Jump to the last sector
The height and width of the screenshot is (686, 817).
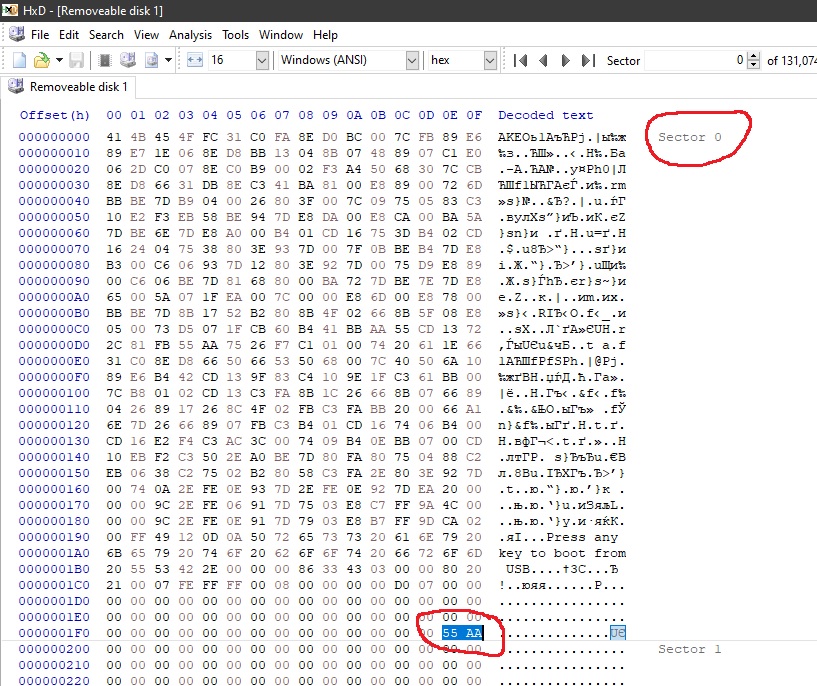point(588,60)
